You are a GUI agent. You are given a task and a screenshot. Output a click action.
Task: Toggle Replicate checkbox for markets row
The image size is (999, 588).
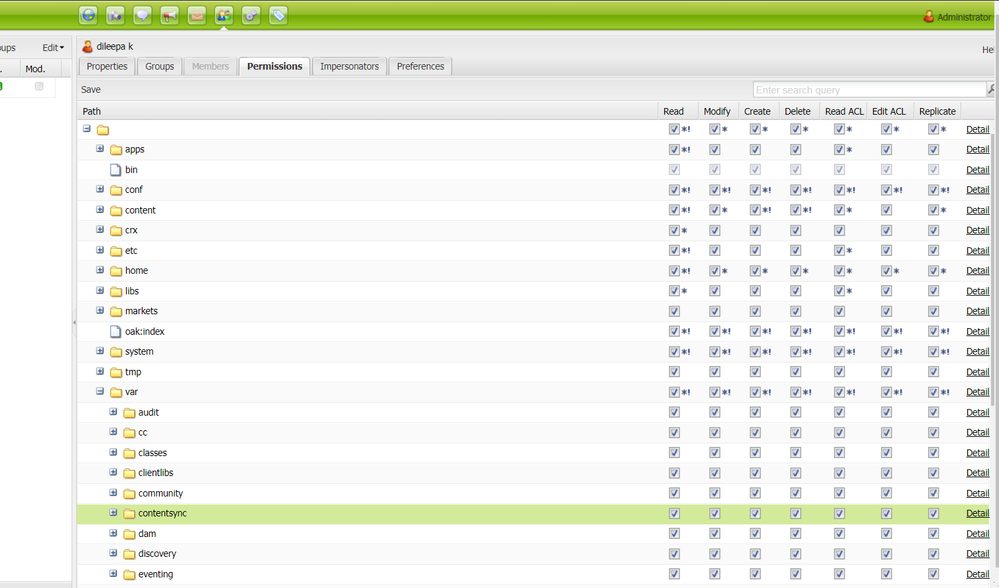(x=933, y=311)
